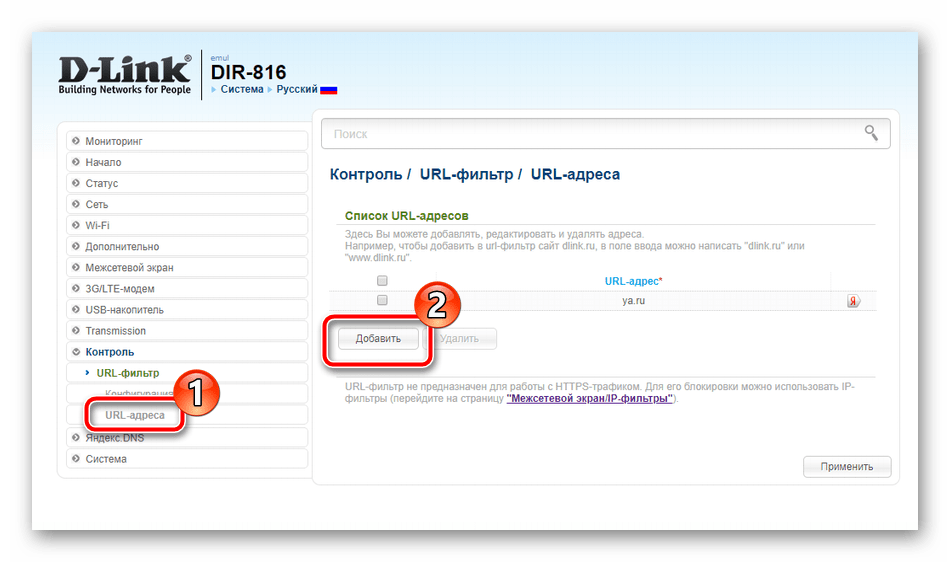Image resolution: width=950 pixels, height=562 pixels.
Task: Expand the 3G/LTE-модем section
Action: click(x=187, y=289)
